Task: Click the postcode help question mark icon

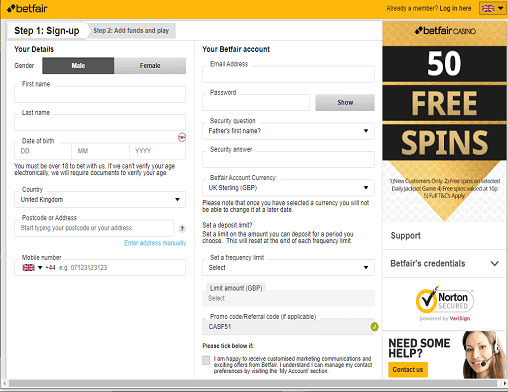Action: [x=182, y=228]
